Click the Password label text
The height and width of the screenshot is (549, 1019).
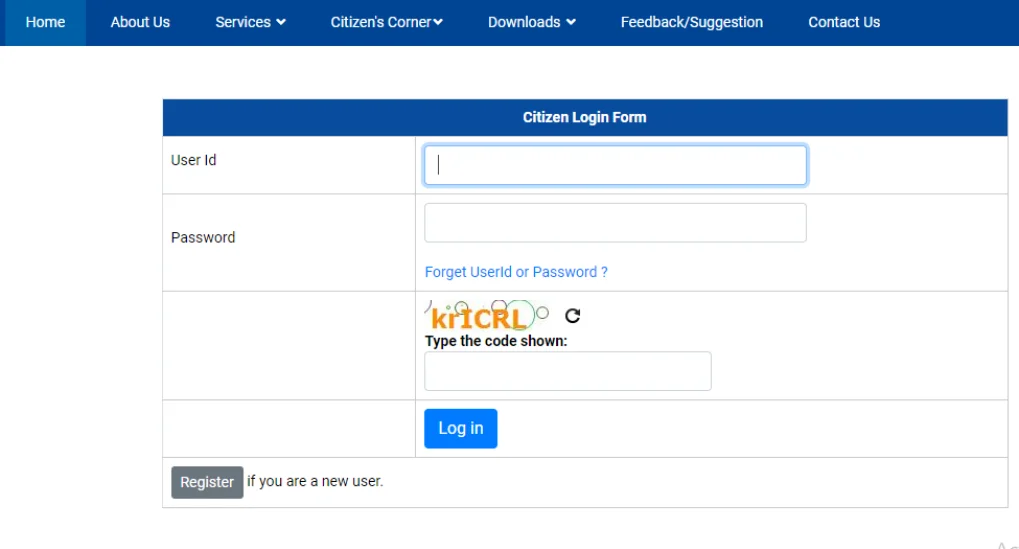point(203,238)
